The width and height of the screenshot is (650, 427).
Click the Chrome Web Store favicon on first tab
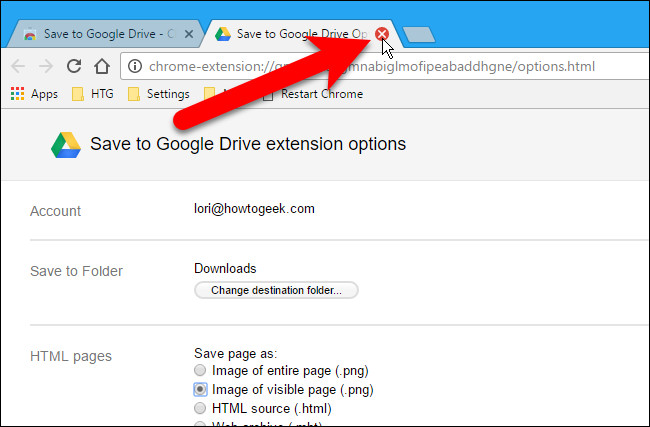click(30, 34)
